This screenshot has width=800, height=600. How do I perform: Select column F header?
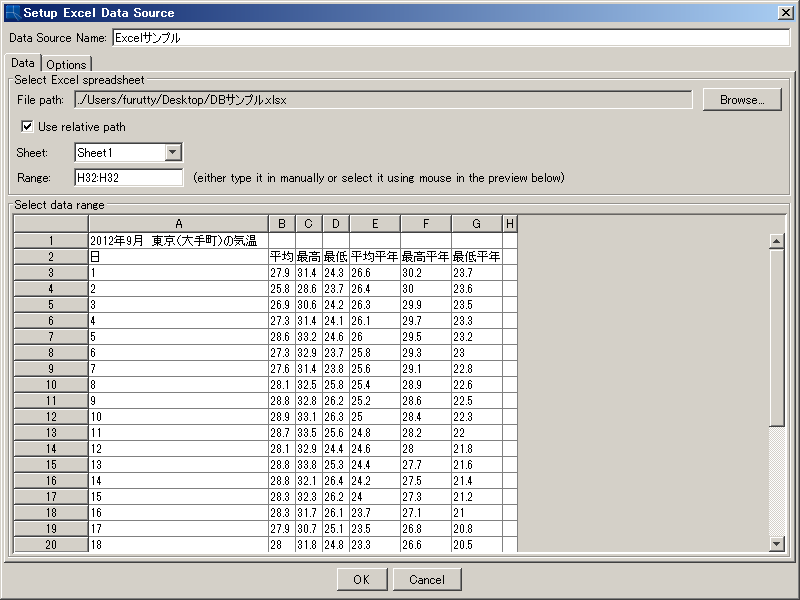426,223
